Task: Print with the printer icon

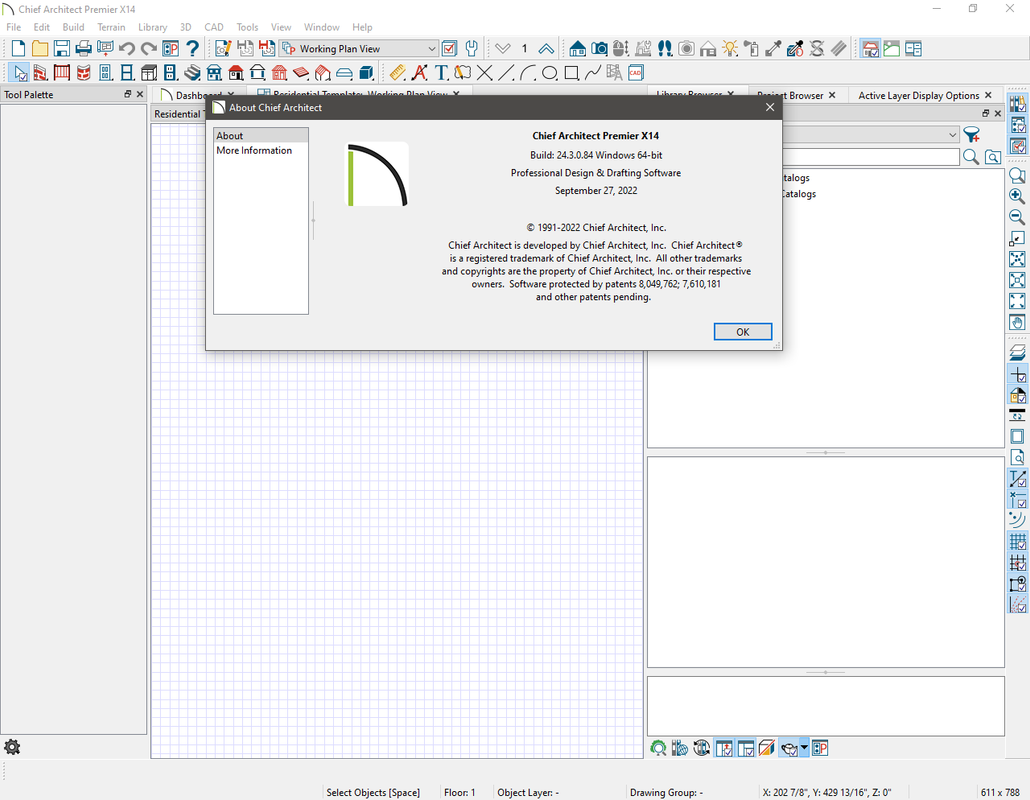Action: tap(83, 49)
